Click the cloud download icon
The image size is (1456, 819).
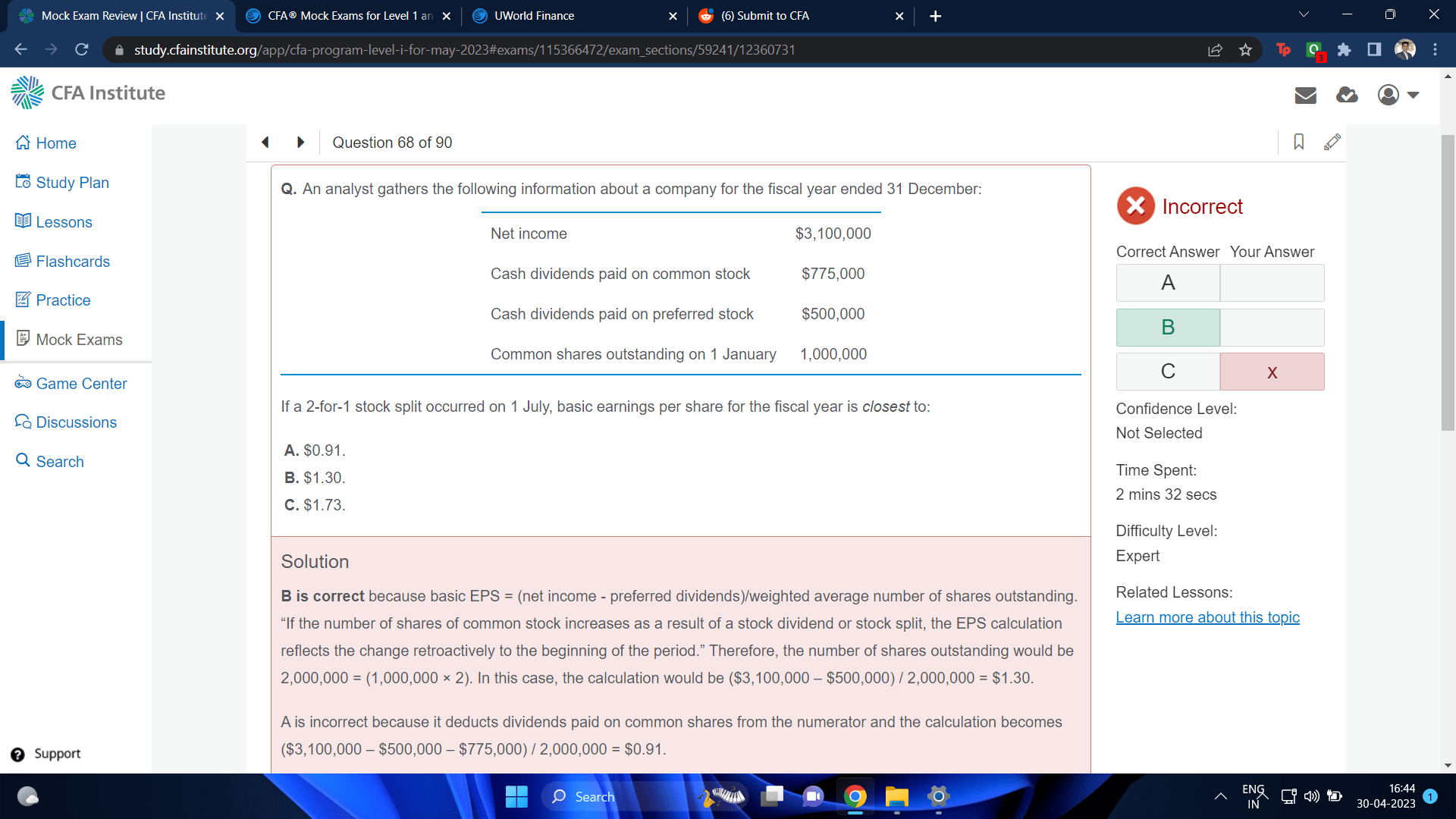[x=1347, y=95]
